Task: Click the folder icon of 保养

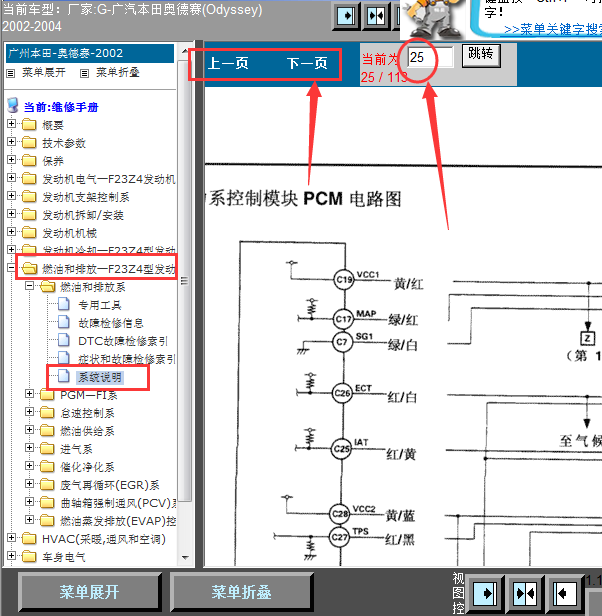Action: tap(29, 160)
